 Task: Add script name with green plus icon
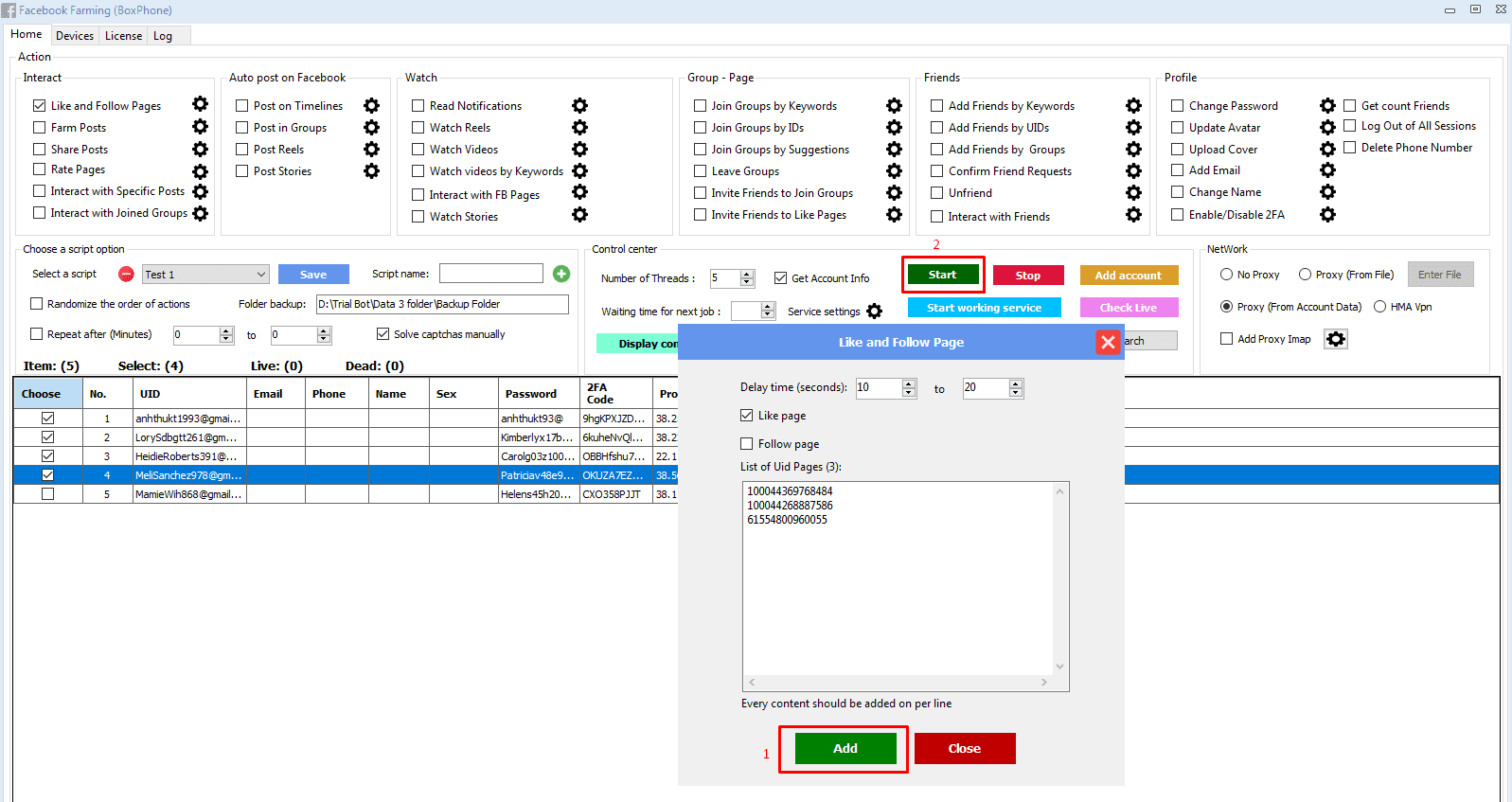[561, 274]
